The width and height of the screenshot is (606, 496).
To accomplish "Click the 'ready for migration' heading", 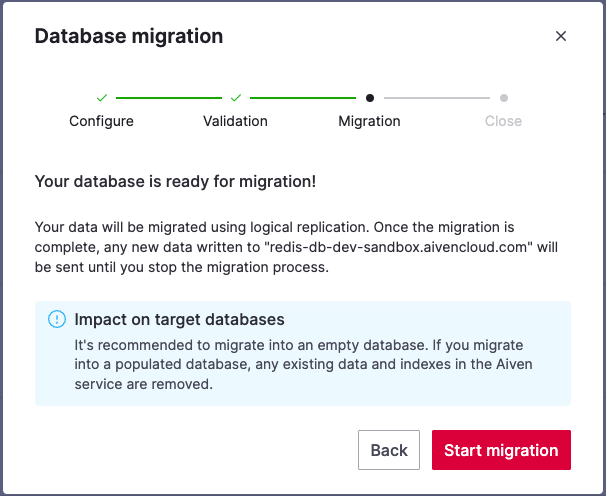I will click(175, 182).
